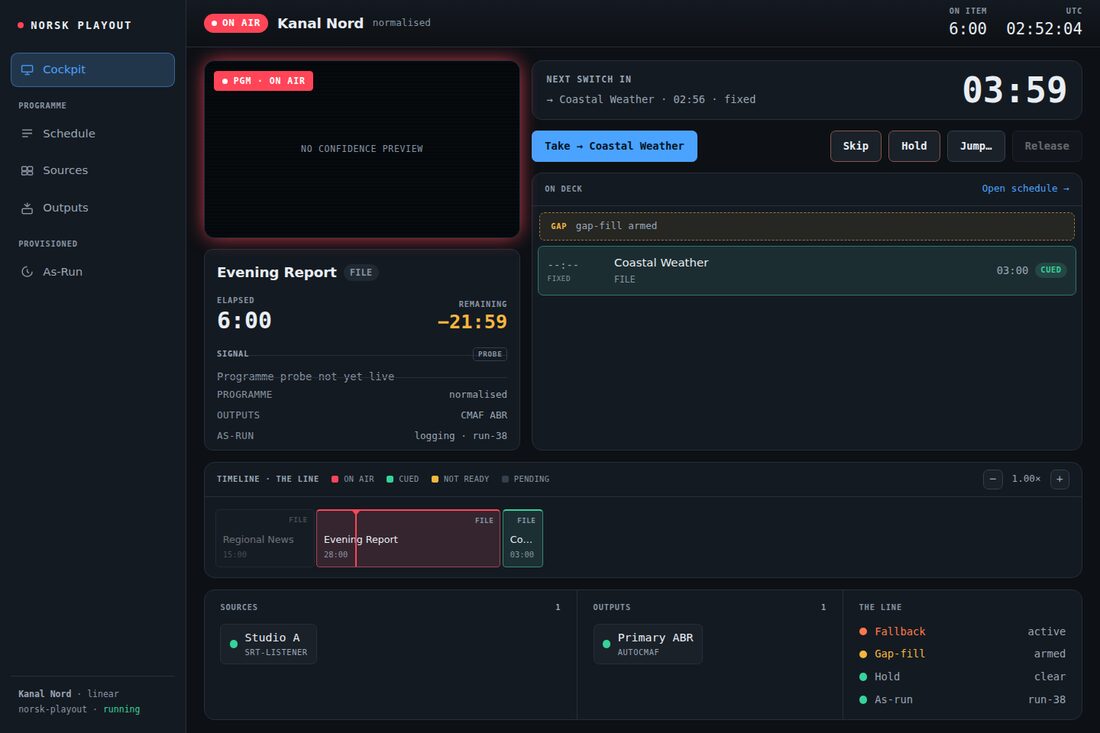This screenshot has width=1100, height=733.
Task: Go to Schedule in the sidebar
Action: coord(93,133)
